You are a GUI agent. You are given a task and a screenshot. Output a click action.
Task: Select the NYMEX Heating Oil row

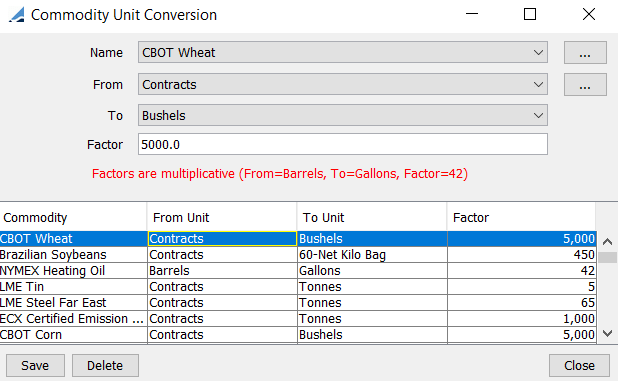[x=298, y=271]
